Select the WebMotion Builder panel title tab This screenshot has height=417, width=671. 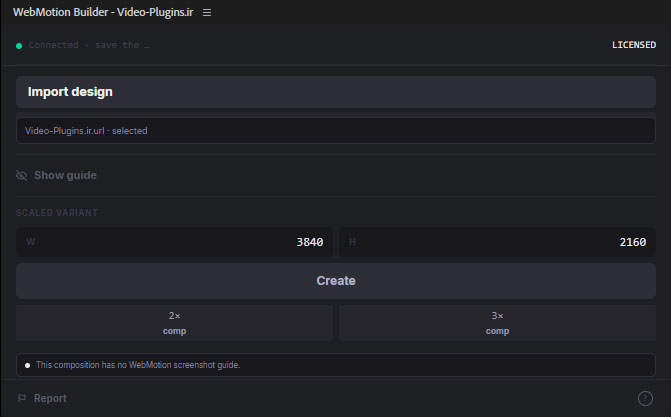(x=103, y=12)
